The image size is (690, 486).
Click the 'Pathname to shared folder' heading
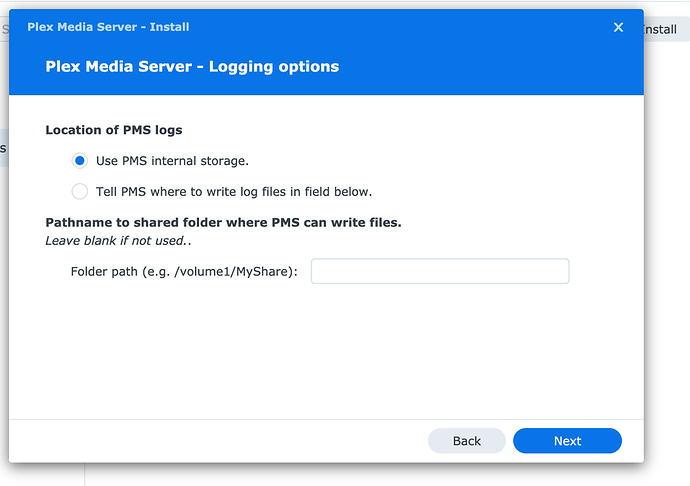pyautogui.click(x=223, y=222)
